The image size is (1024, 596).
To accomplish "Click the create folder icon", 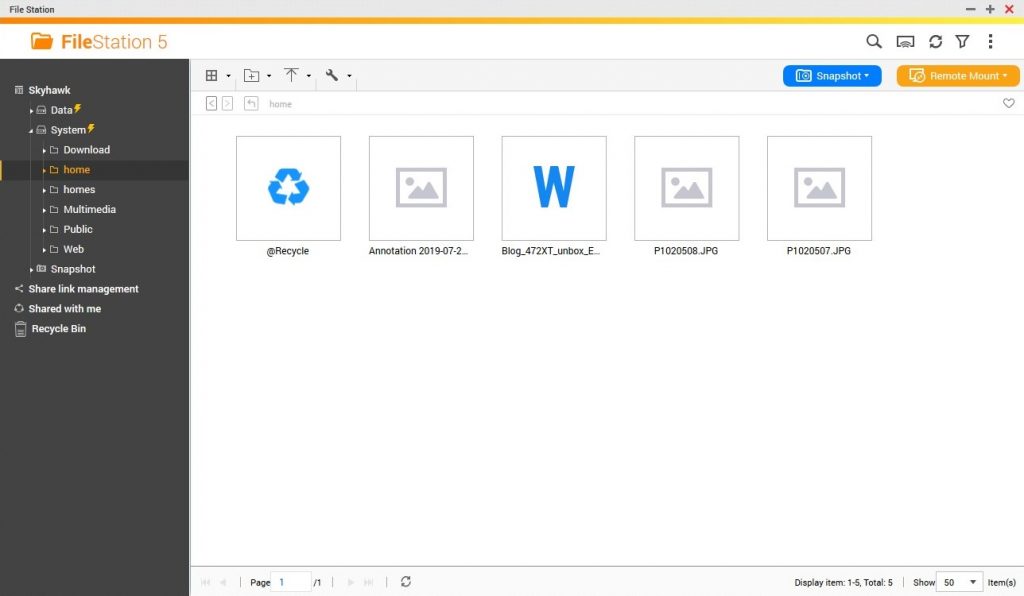I will [x=251, y=76].
